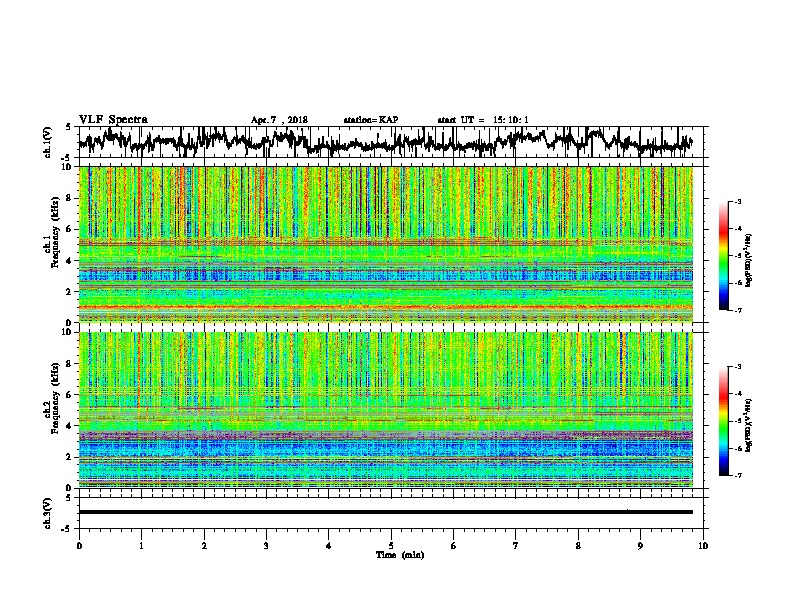This screenshot has height=612, width=792.
Task: Click the "4" kHz tick on ch.2 frequency axis
Action: point(69,426)
